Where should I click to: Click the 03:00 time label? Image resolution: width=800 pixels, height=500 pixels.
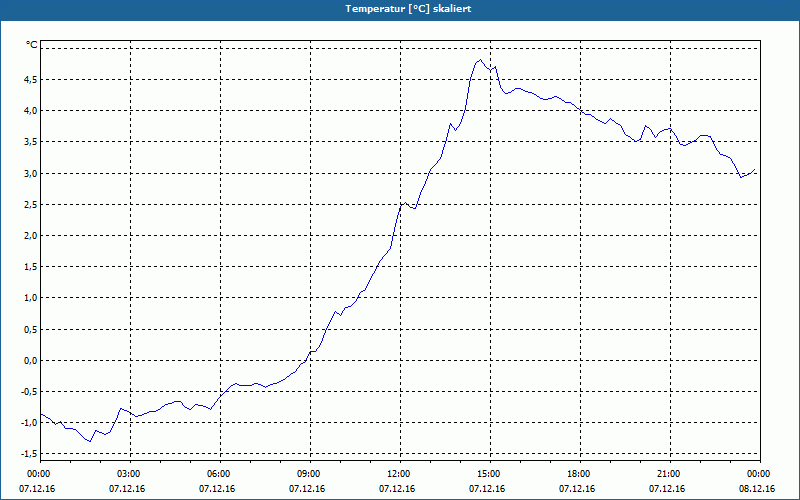click(130, 474)
